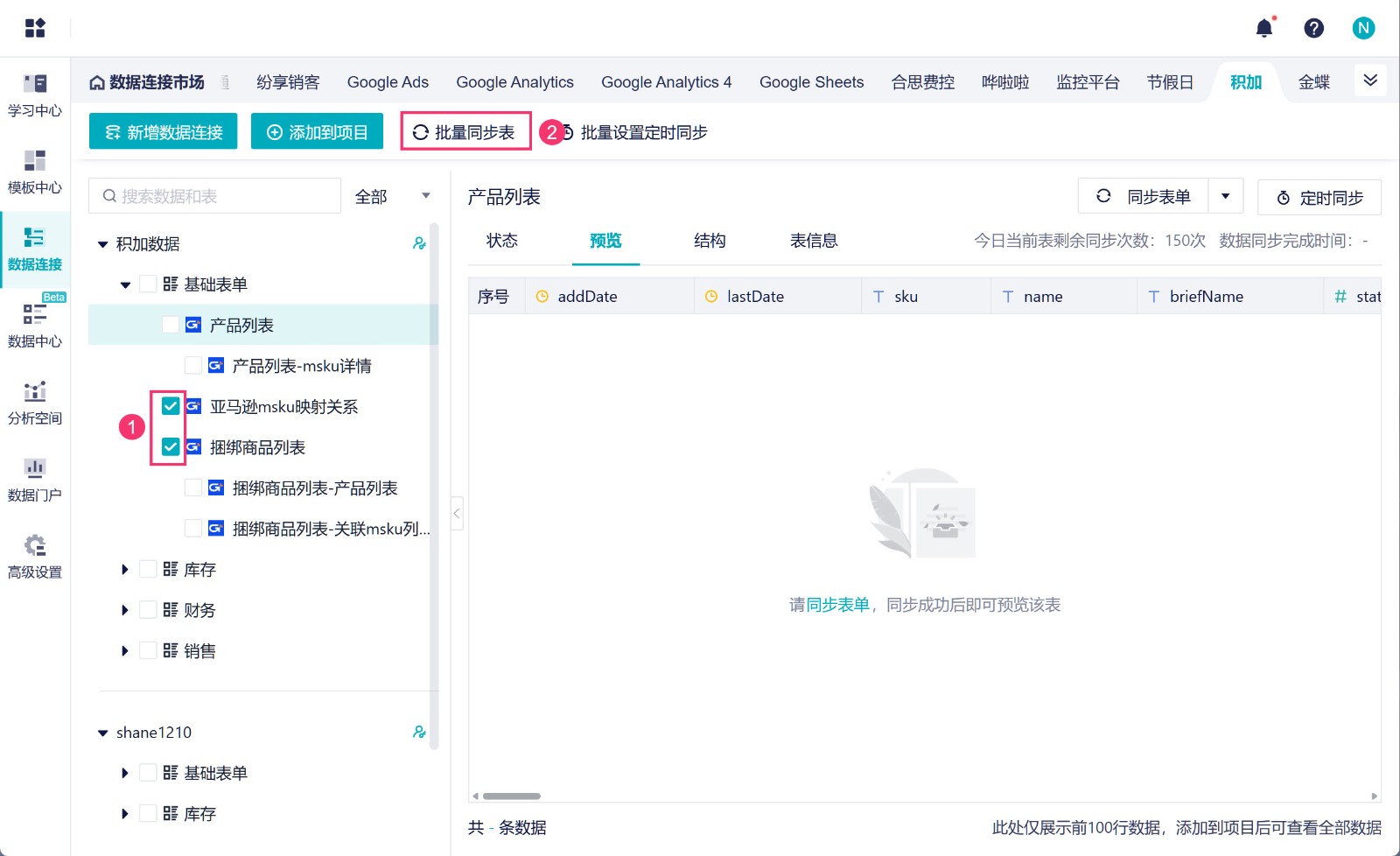Open 分析空间 in sidebar
Image resolution: width=1400 pixels, height=856 pixels.
(x=35, y=403)
